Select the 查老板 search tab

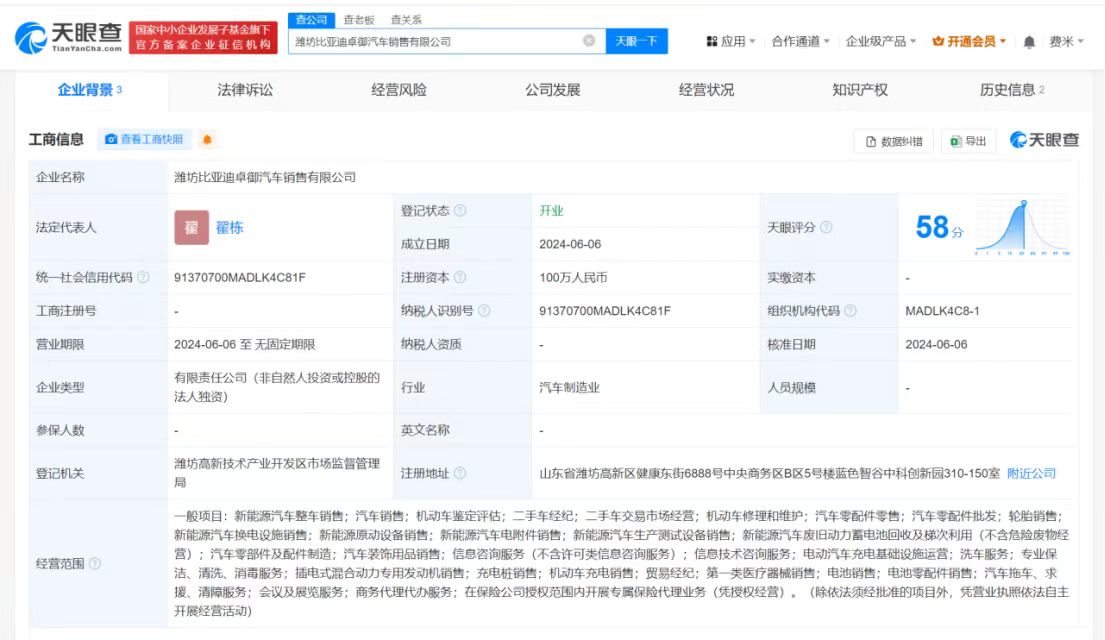tap(359, 20)
